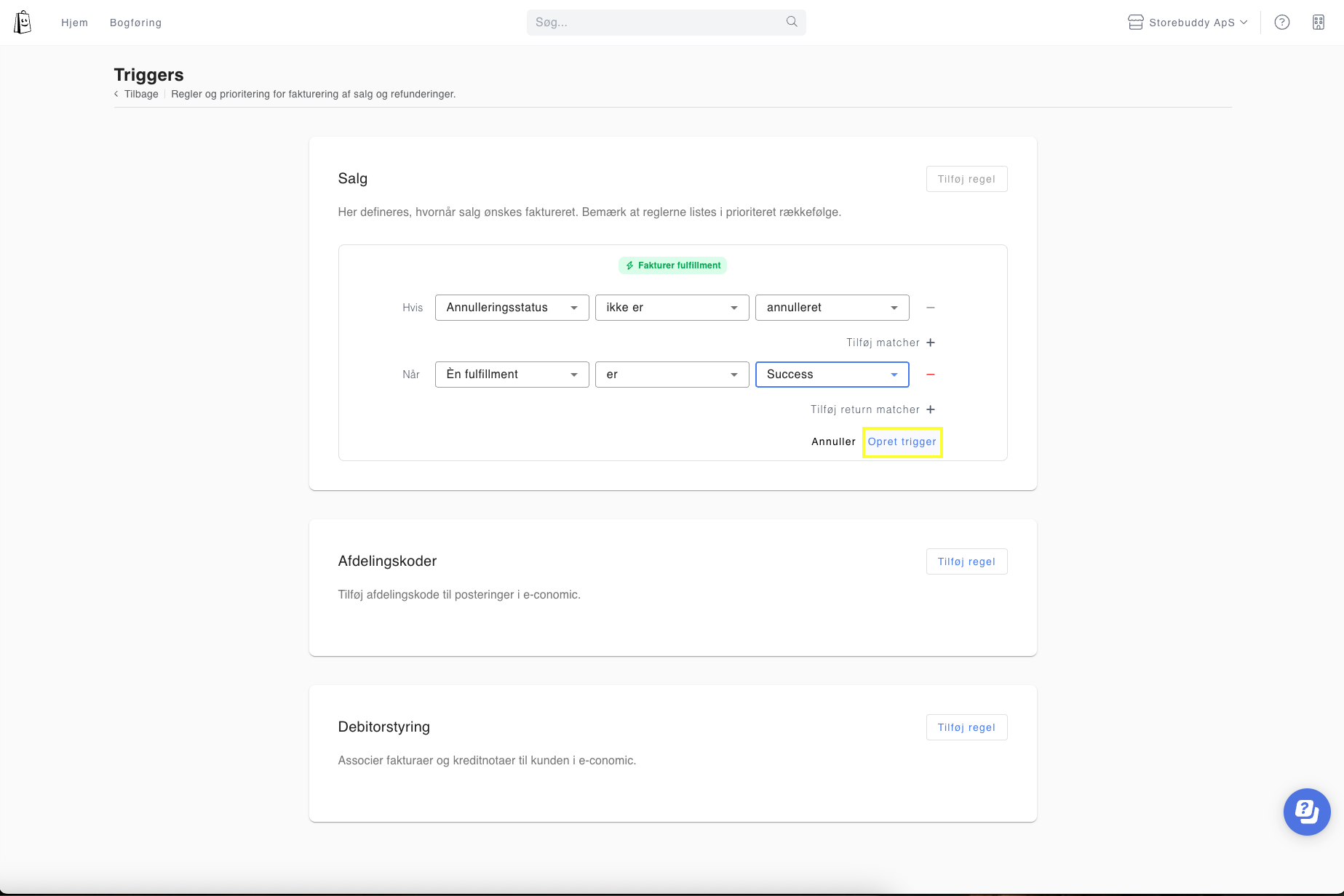The width and height of the screenshot is (1344, 896).
Task: Click the Storebuddy shopping bag logo
Action: [x=23, y=22]
